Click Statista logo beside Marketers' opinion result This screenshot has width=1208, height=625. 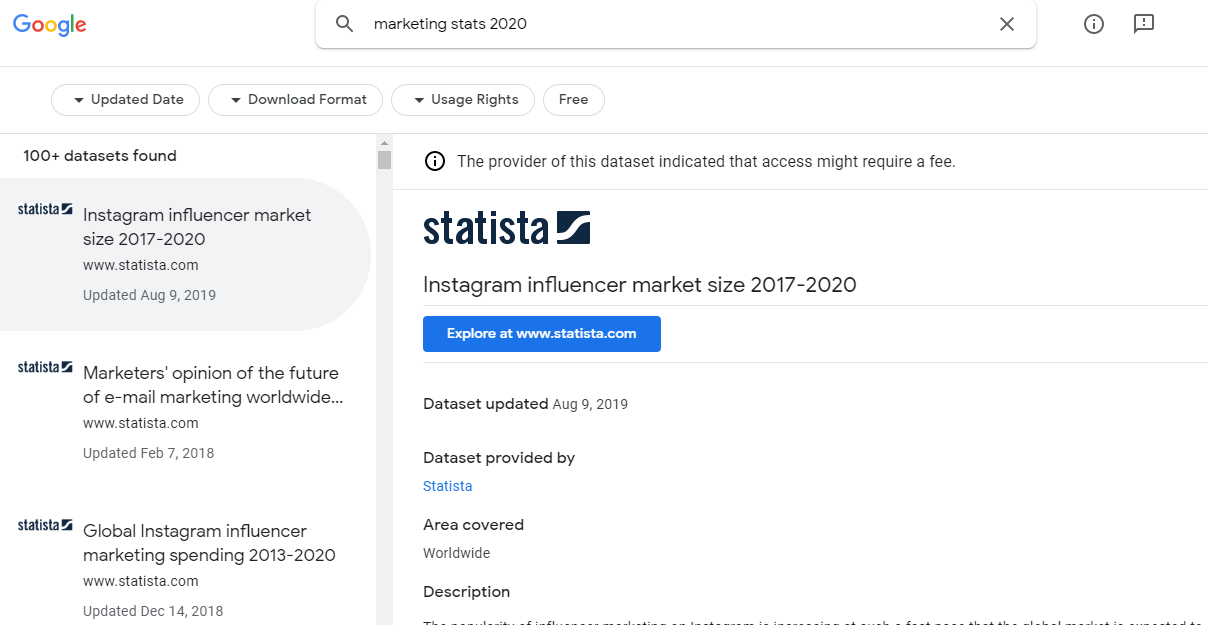pos(45,367)
